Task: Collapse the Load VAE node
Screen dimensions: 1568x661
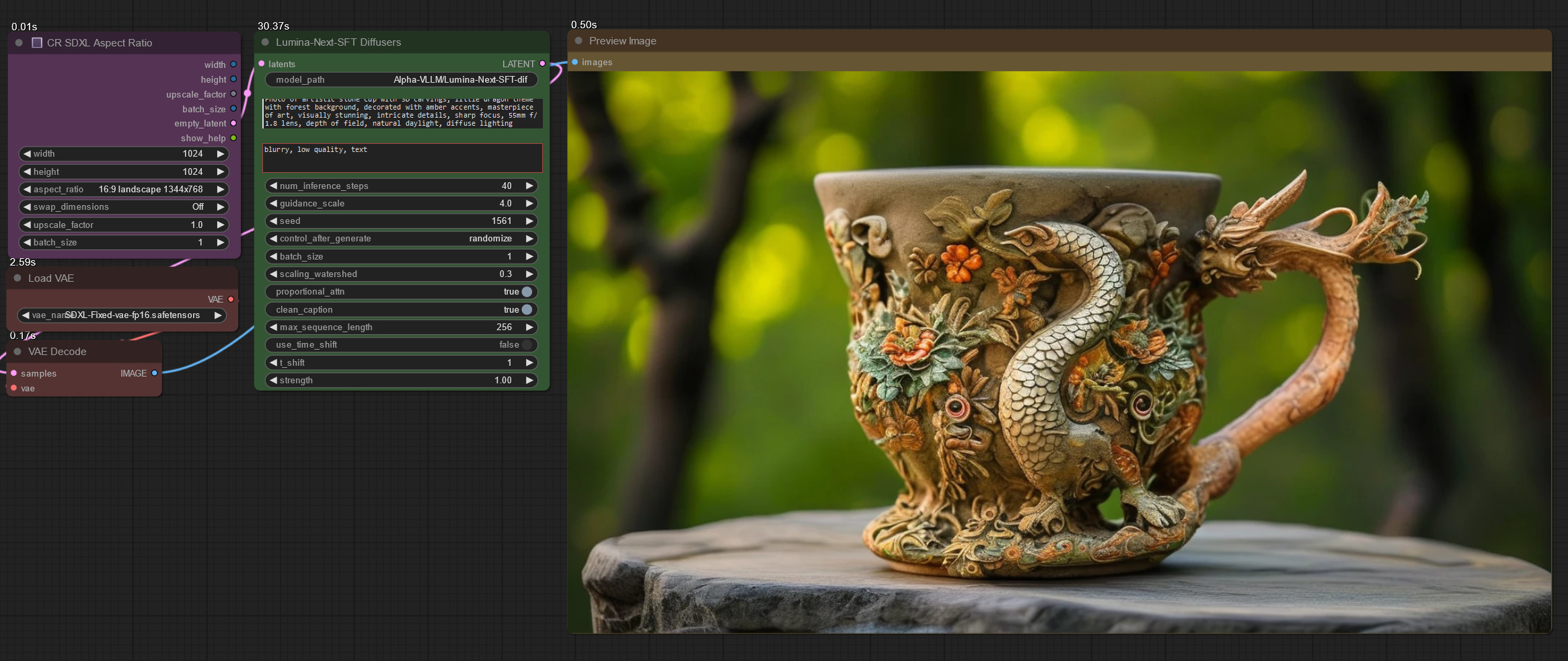Action: click(x=17, y=278)
